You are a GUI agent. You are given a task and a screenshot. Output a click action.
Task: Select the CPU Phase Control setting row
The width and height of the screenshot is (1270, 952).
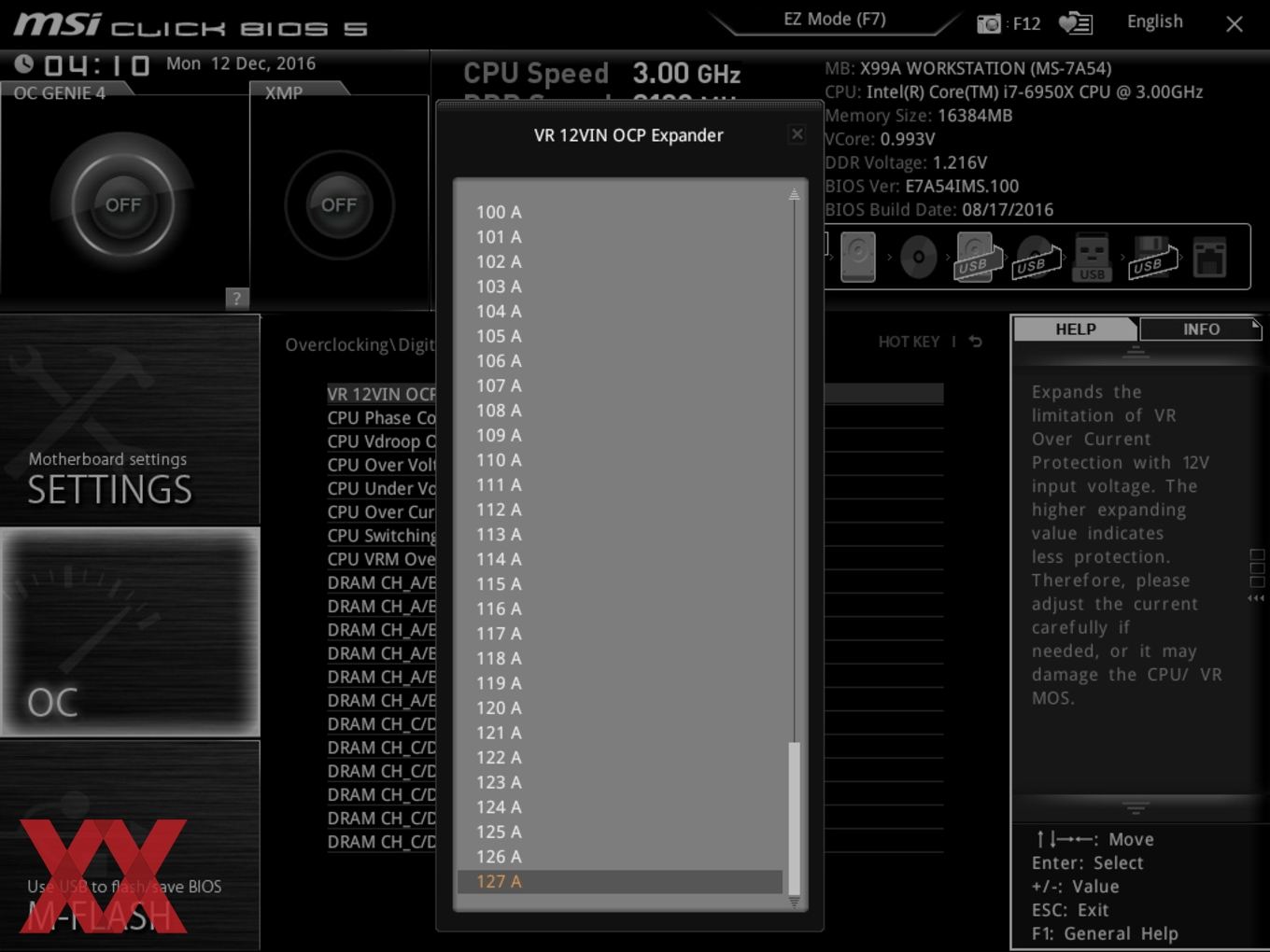381,417
